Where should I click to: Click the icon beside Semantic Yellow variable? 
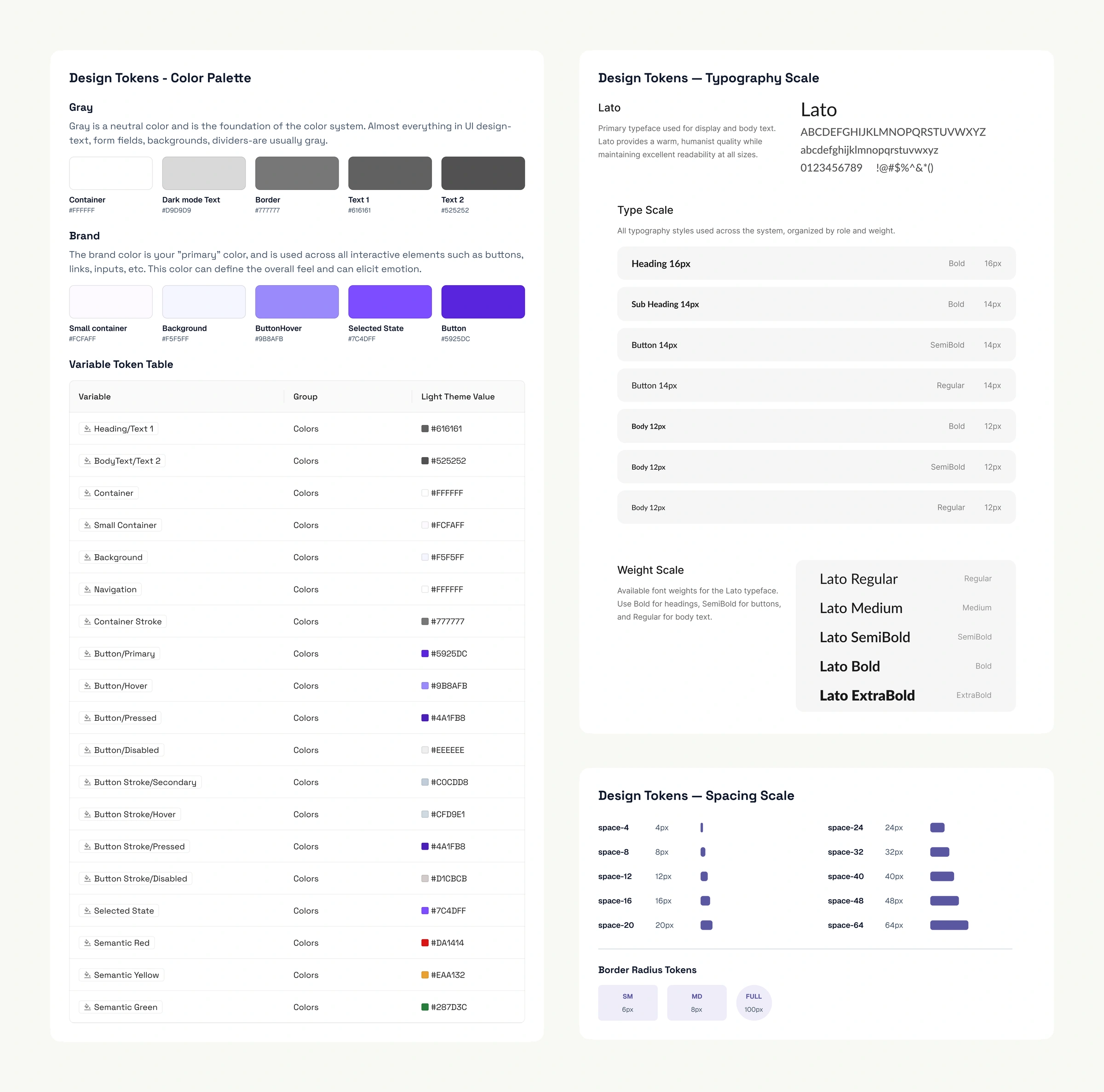pos(87,975)
